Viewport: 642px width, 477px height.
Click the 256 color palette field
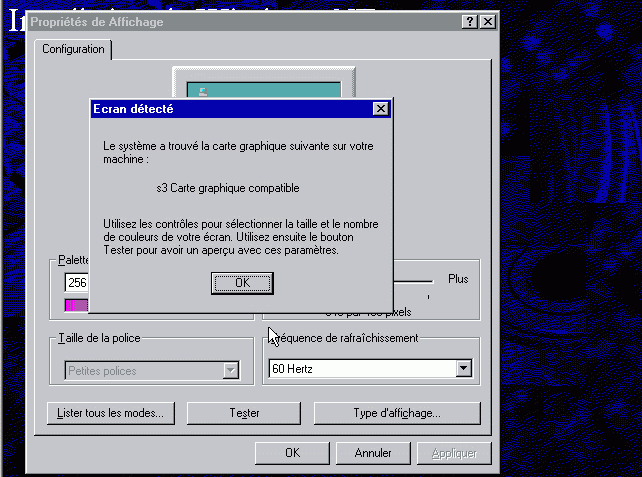77,283
